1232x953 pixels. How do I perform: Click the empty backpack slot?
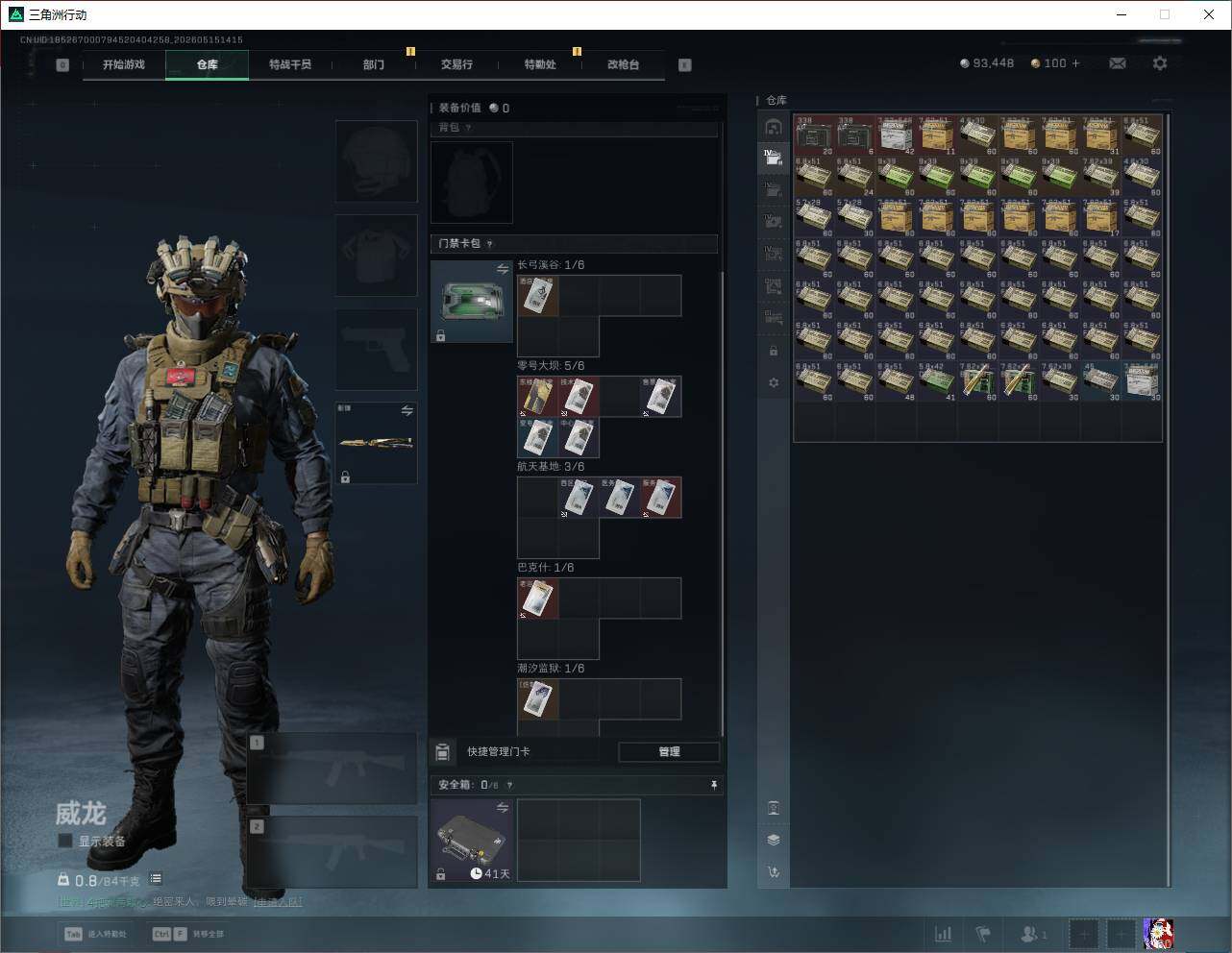(472, 183)
